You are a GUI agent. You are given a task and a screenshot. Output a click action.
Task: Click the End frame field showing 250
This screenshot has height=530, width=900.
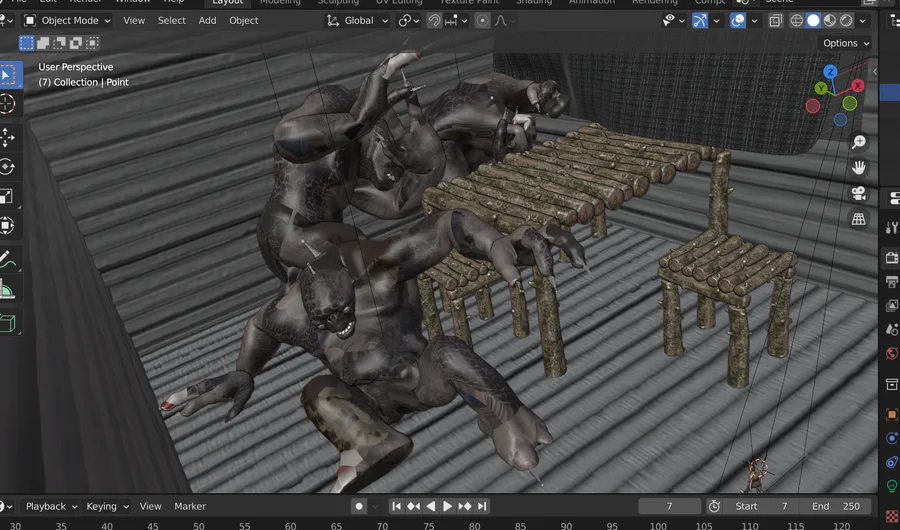pyautogui.click(x=836, y=506)
